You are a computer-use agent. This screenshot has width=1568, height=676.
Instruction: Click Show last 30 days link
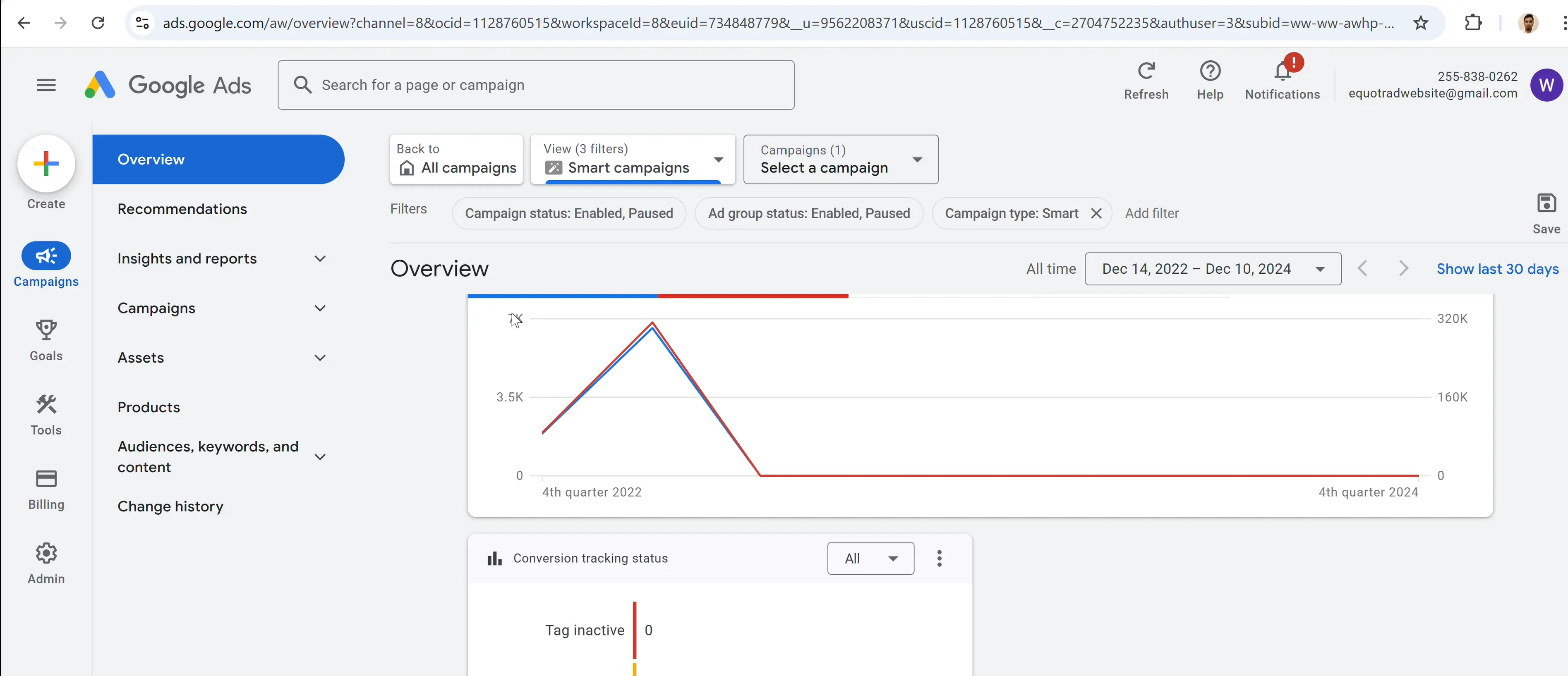pyautogui.click(x=1497, y=269)
